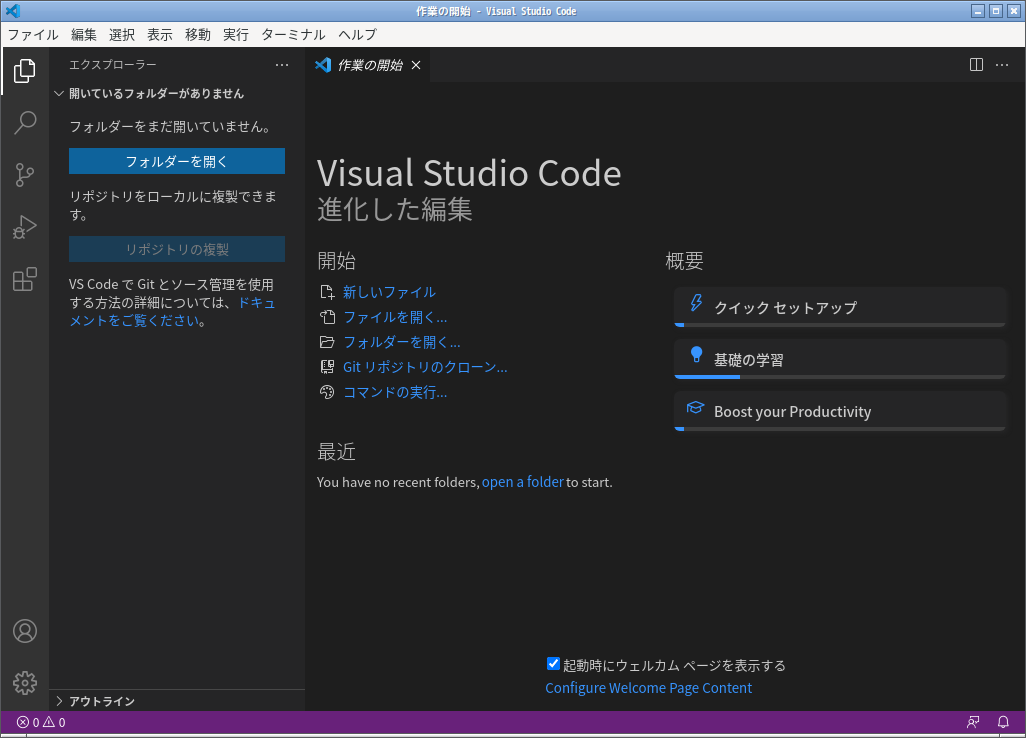Close the 作業の開始 tab
The width and height of the screenshot is (1026, 738).
pyautogui.click(x=416, y=65)
